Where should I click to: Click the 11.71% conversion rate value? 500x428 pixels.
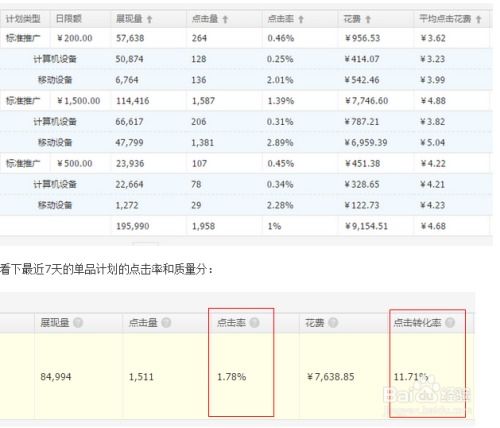coord(411,377)
